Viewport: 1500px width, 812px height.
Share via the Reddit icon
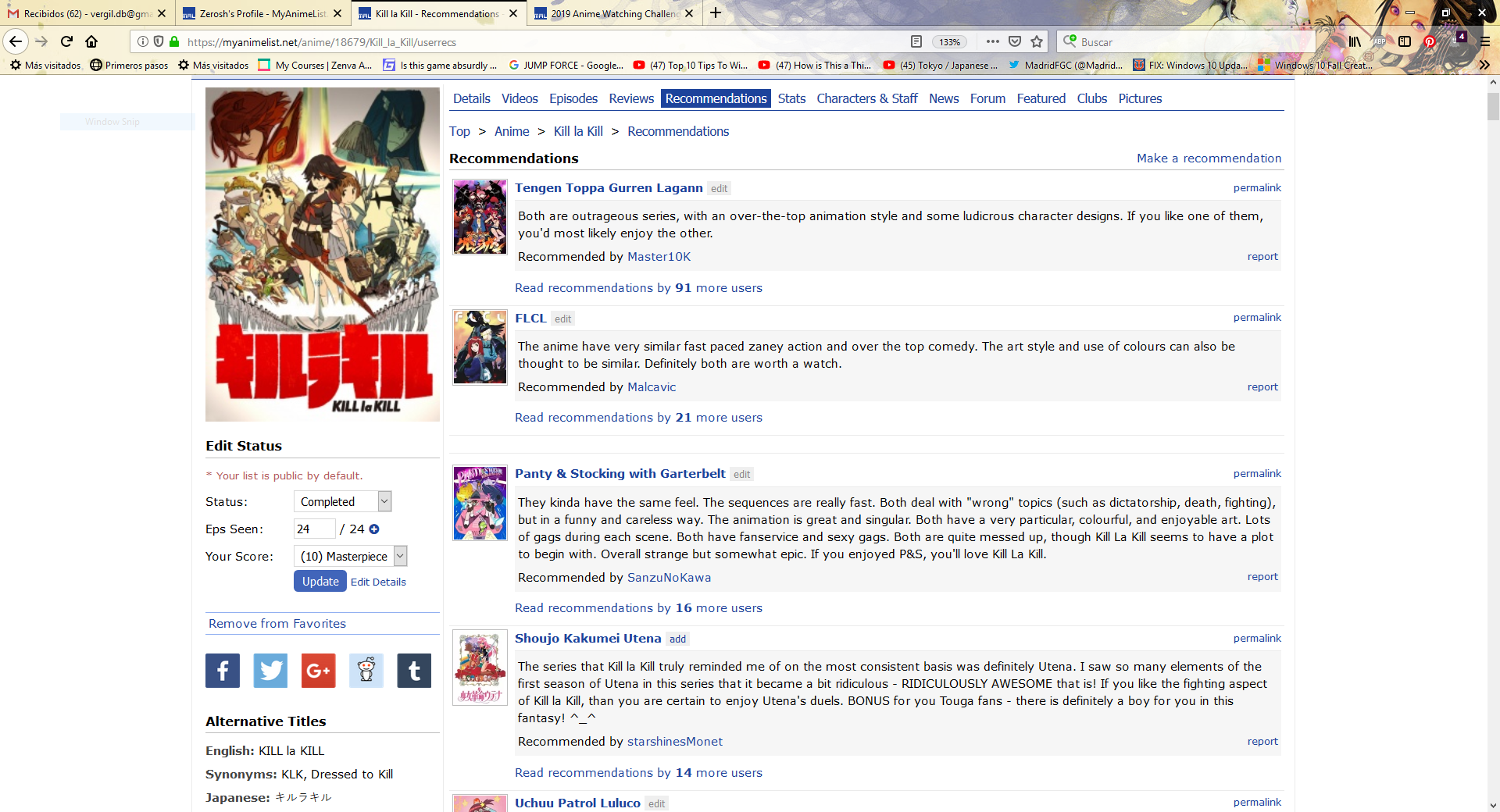pyautogui.click(x=366, y=671)
